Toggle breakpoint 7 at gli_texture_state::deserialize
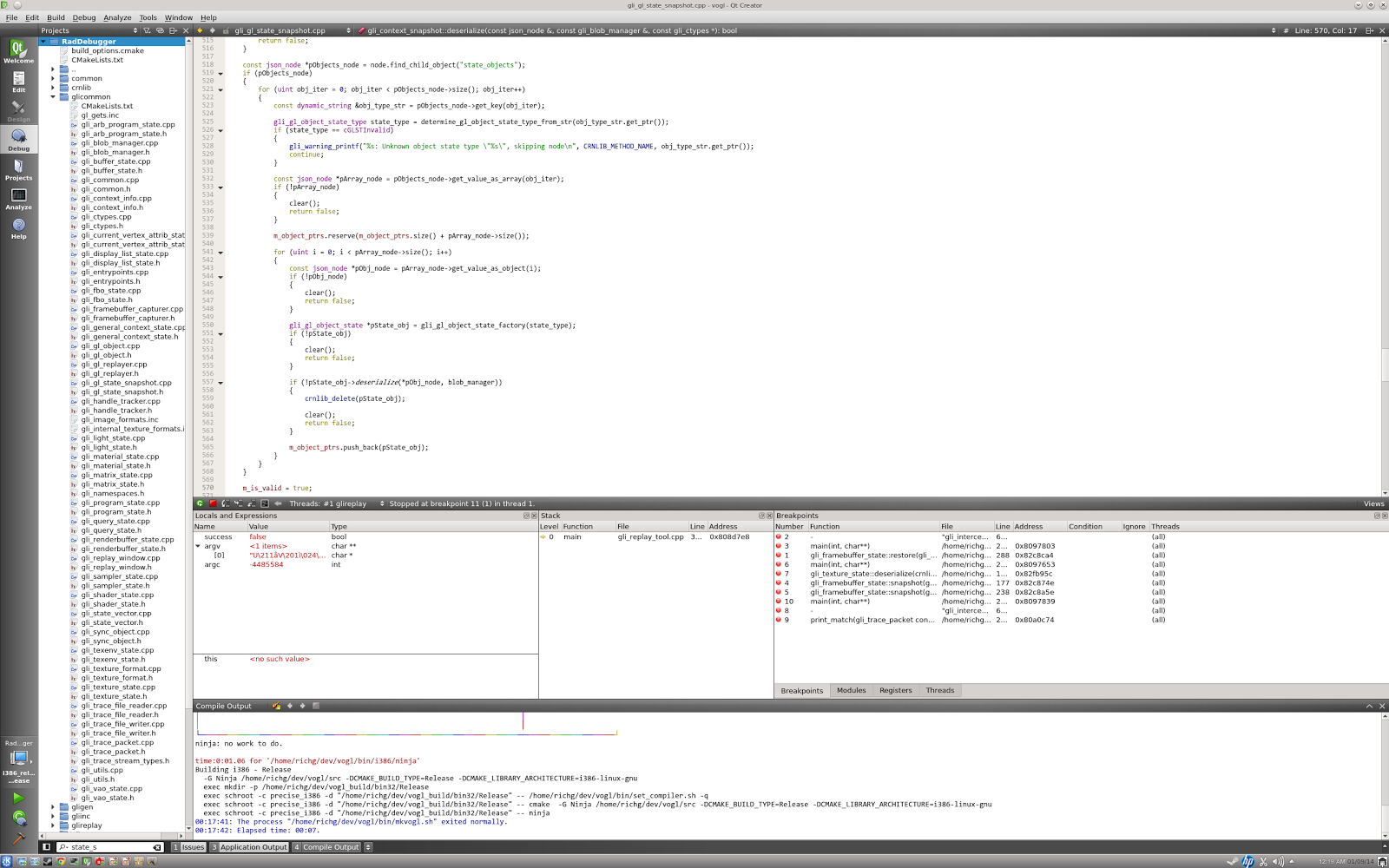This screenshot has width=1389, height=868. click(779, 574)
